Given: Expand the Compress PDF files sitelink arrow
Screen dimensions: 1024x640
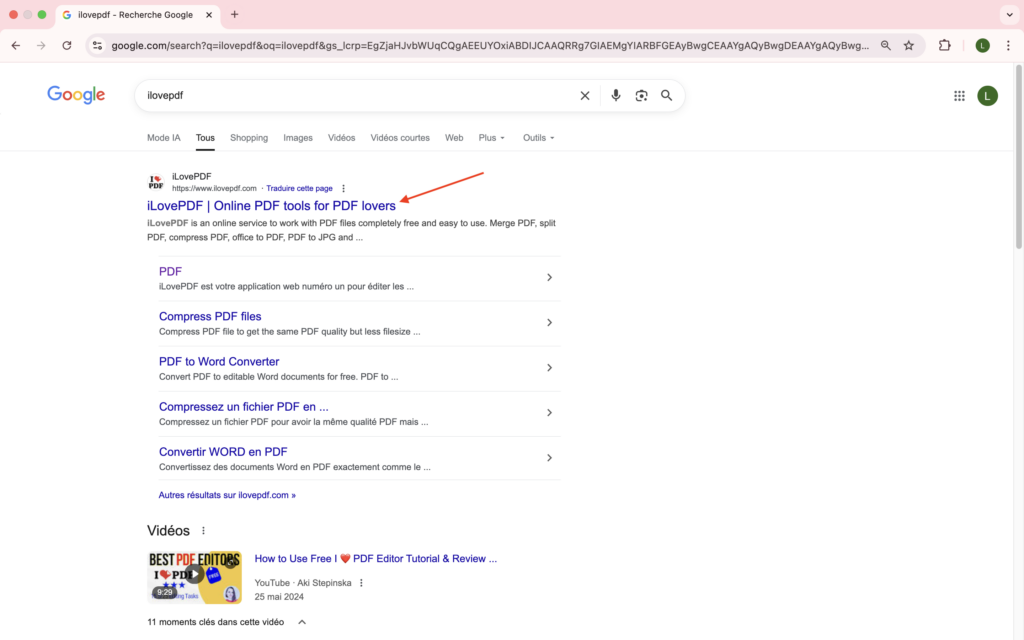Looking at the screenshot, I should 549,323.
